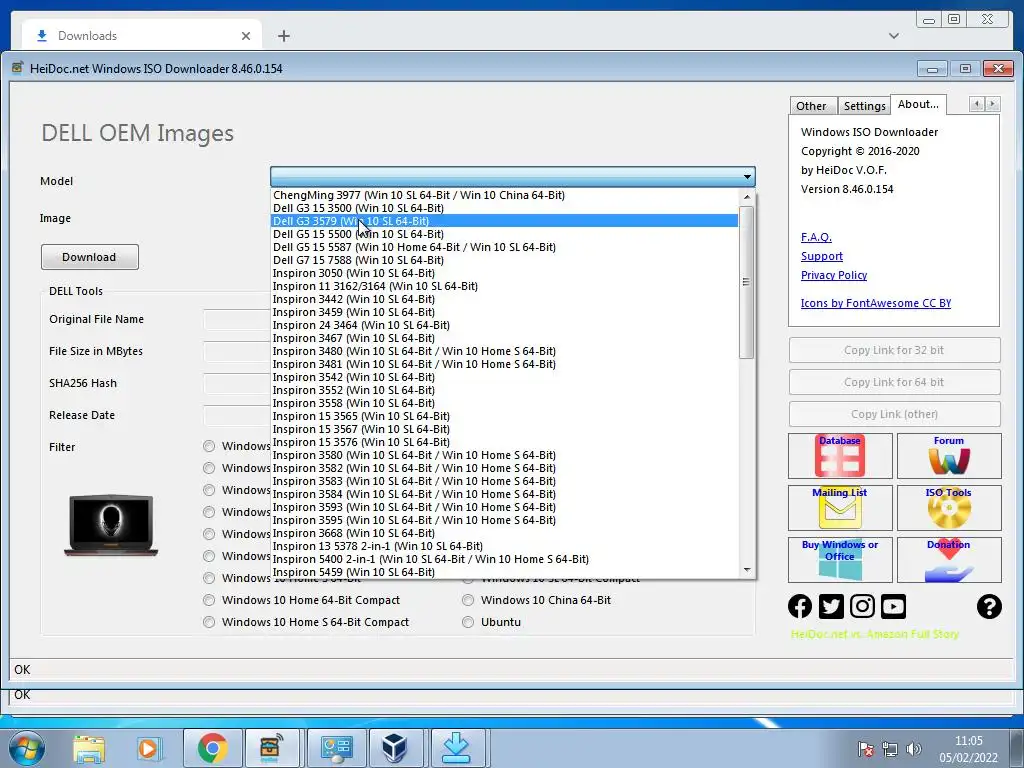The image size is (1024, 768).
Task: Choose Dell G3 3579 model entry
Action: (505, 221)
